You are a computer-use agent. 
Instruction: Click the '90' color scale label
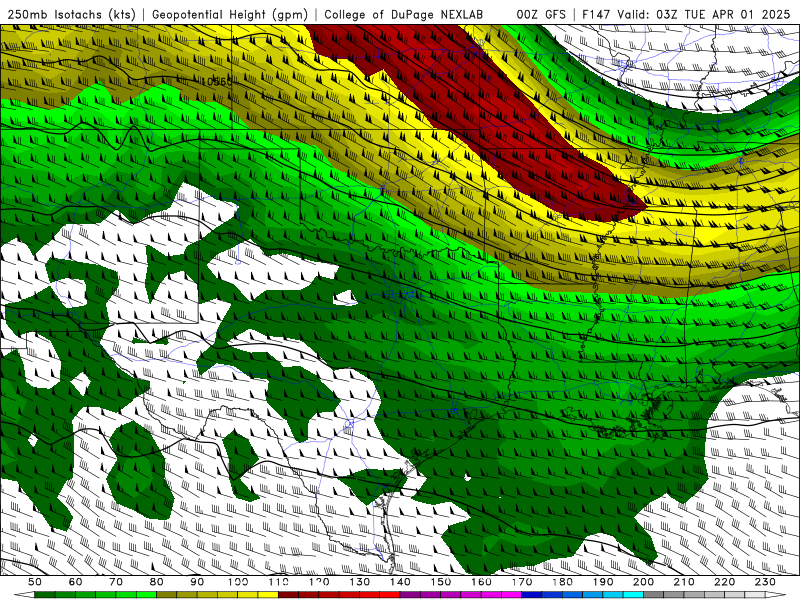pyautogui.click(x=197, y=582)
